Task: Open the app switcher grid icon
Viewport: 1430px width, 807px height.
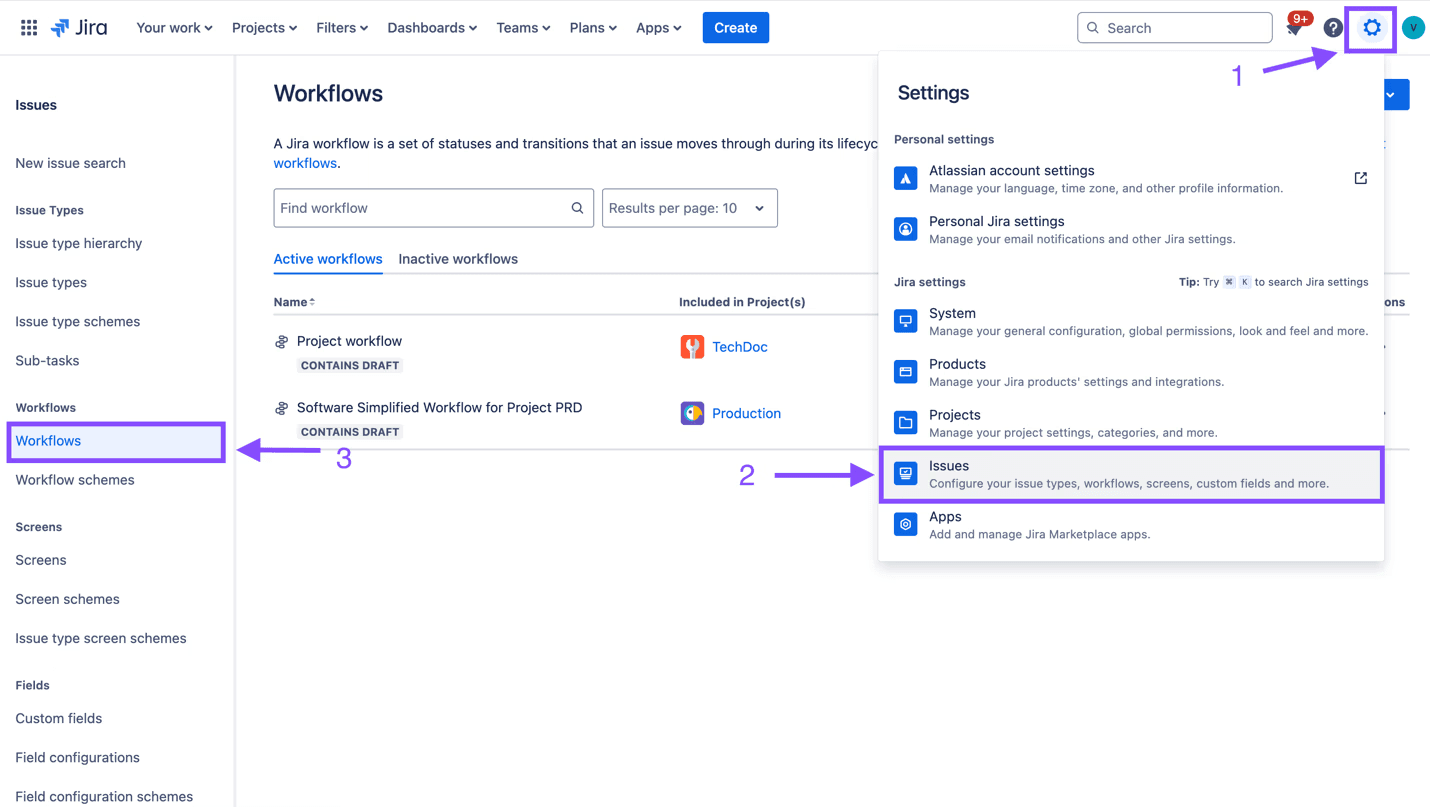Action: (28, 27)
